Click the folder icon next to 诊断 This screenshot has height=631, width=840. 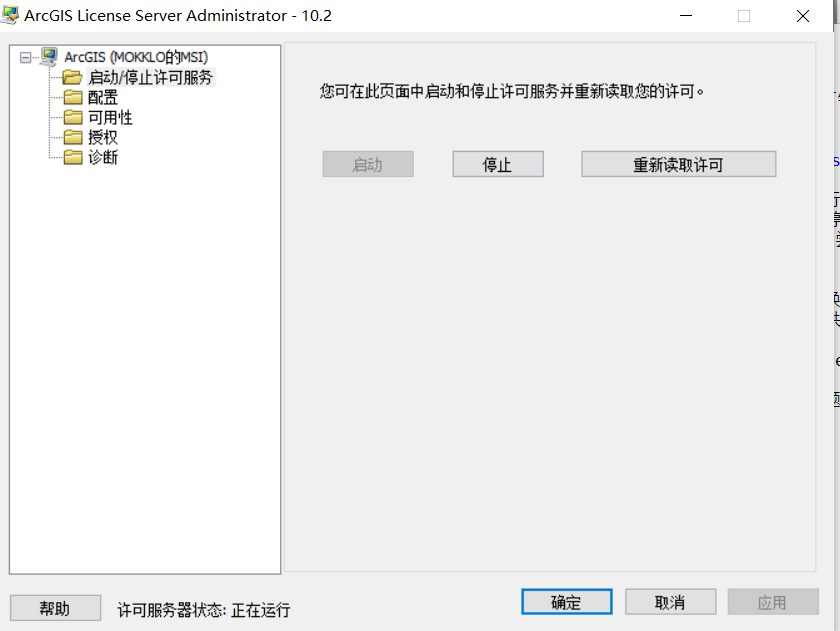tap(72, 157)
